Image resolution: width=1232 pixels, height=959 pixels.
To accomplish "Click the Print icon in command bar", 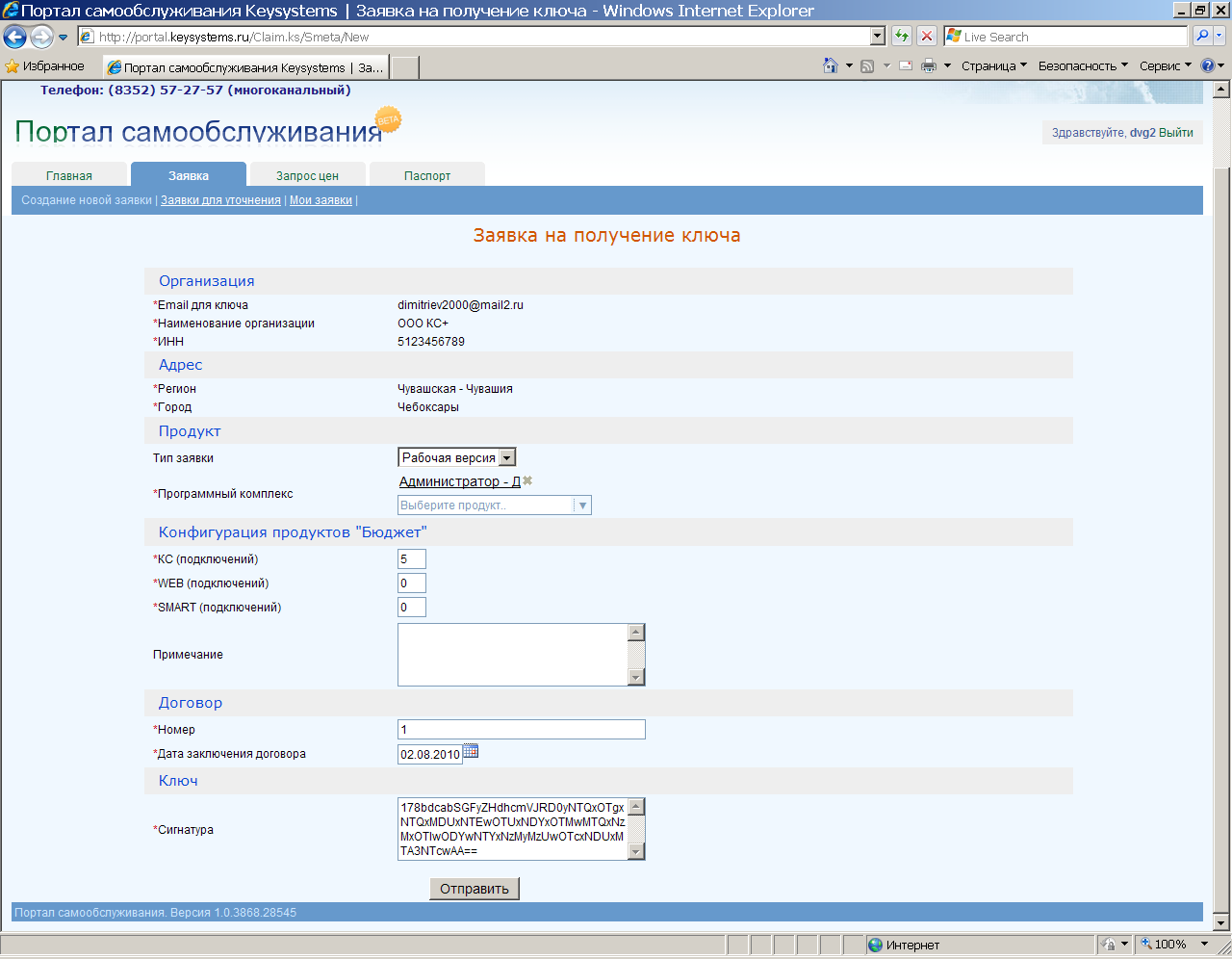I will click(928, 65).
